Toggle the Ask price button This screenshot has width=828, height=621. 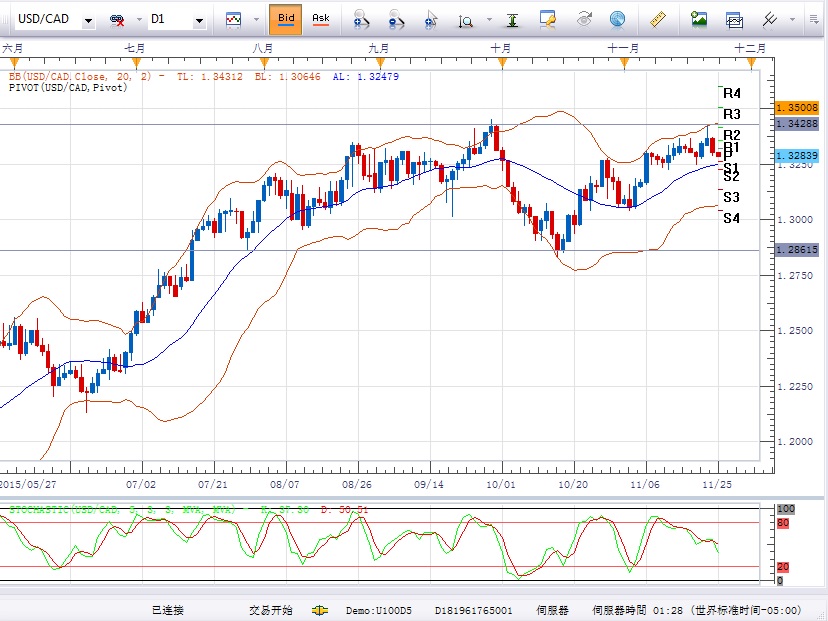coord(321,20)
